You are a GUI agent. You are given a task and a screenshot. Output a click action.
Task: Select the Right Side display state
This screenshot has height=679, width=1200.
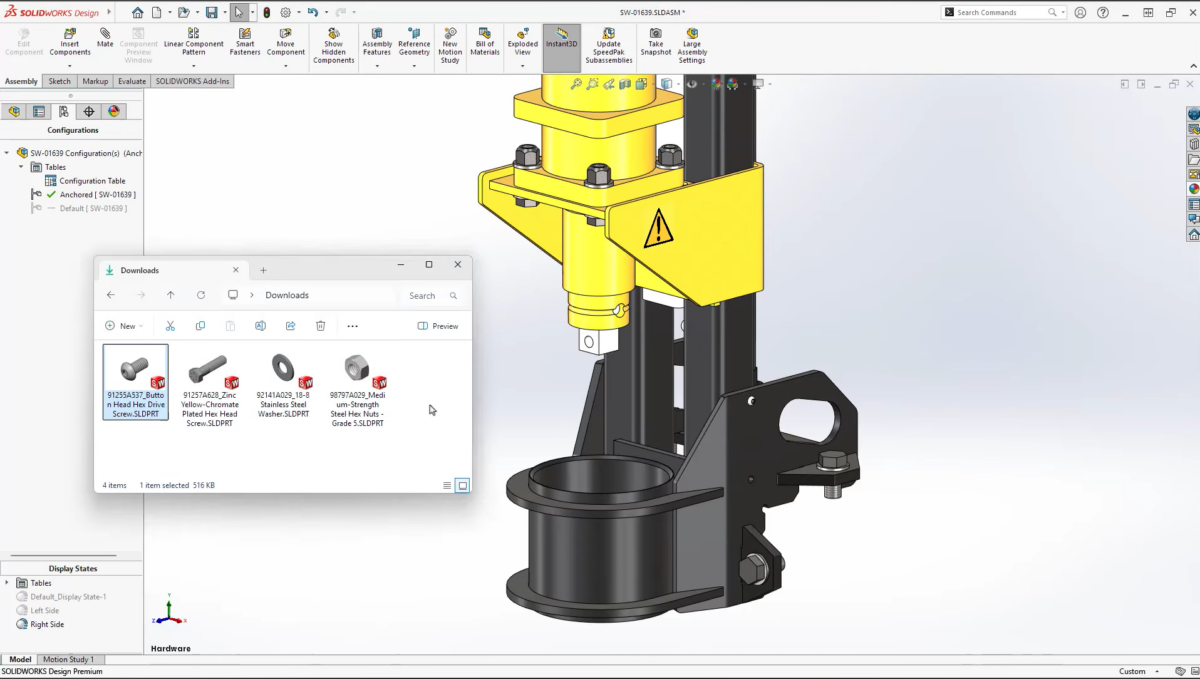pyautogui.click(x=46, y=624)
